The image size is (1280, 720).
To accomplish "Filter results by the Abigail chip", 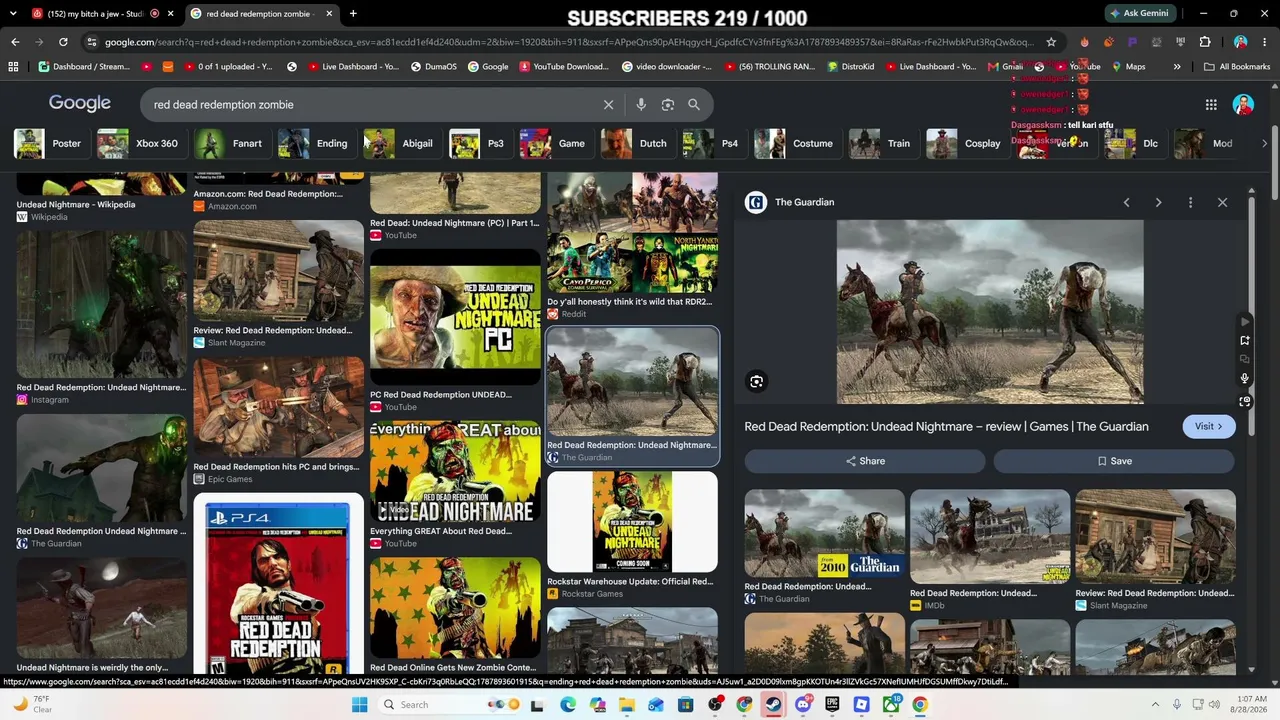I will tap(400, 143).
